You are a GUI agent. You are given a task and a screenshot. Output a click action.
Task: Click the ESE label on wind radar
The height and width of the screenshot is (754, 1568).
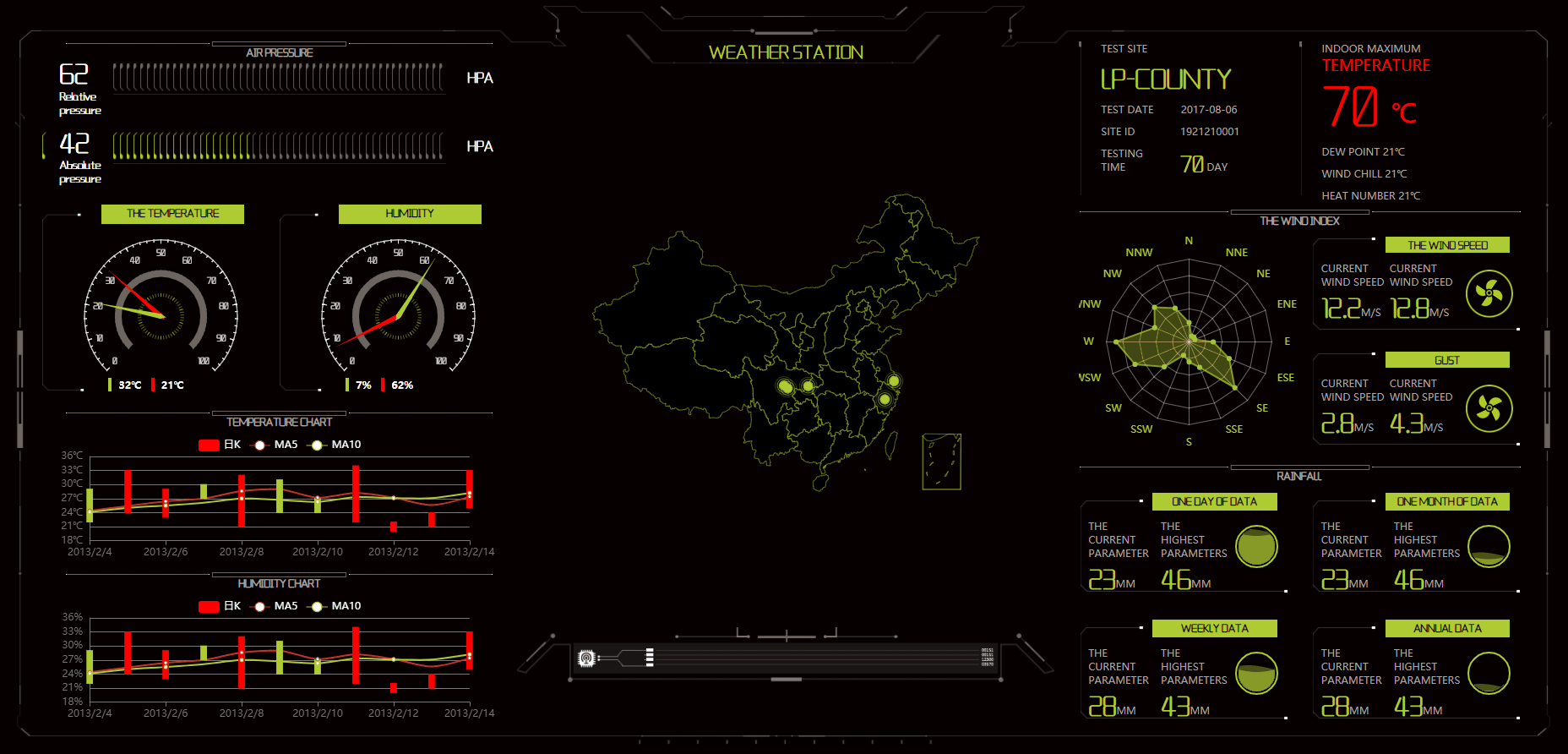tap(1285, 378)
